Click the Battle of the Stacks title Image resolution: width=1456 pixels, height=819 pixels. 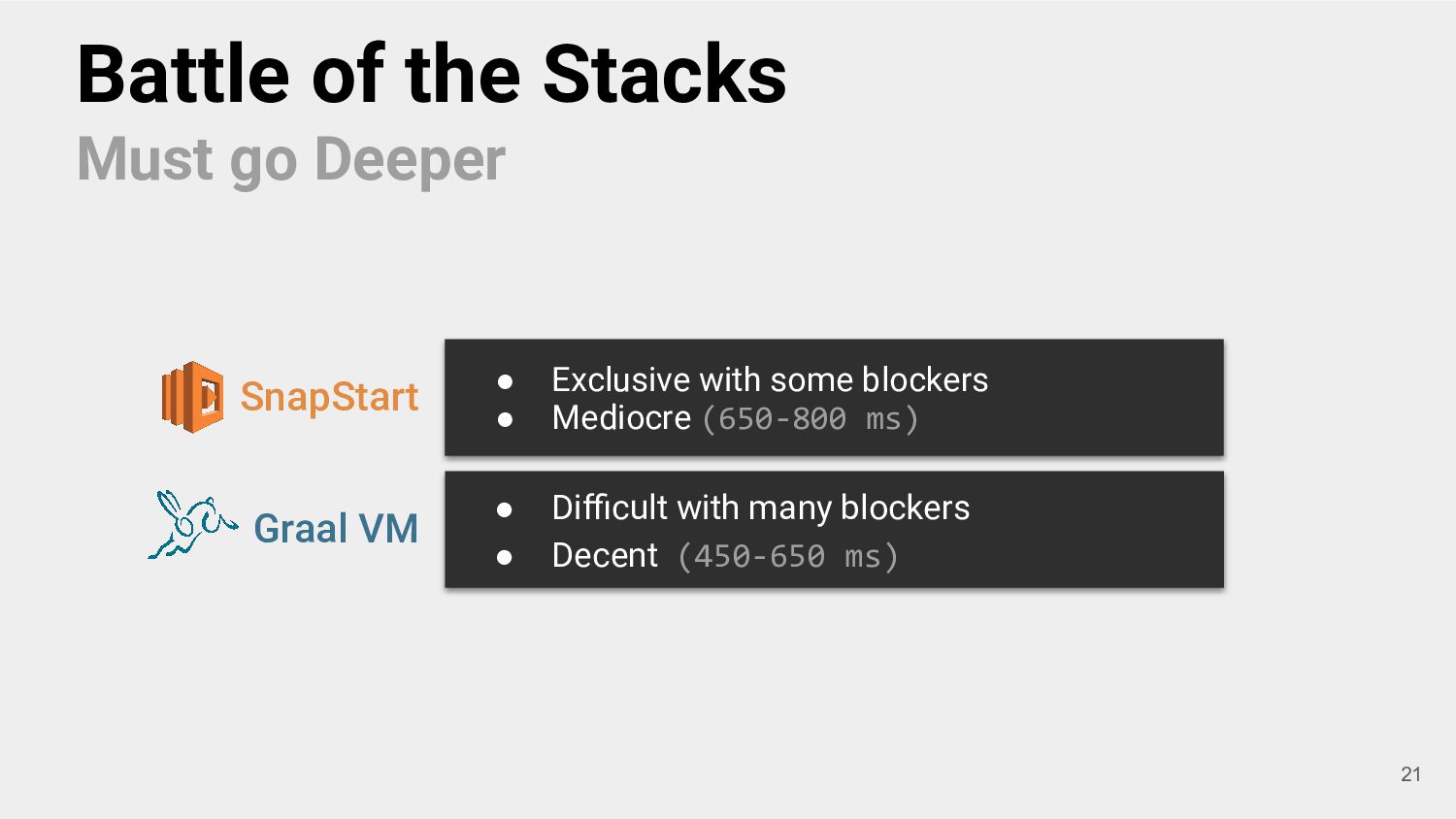(432, 74)
